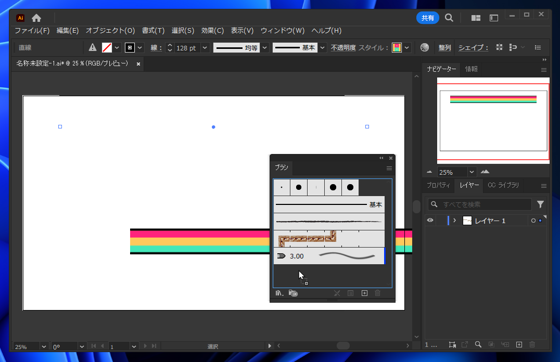The width and height of the screenshot is (560, 362).
Task: Click the target circle of レイヤー 1
Action: [x=533, y=221]
